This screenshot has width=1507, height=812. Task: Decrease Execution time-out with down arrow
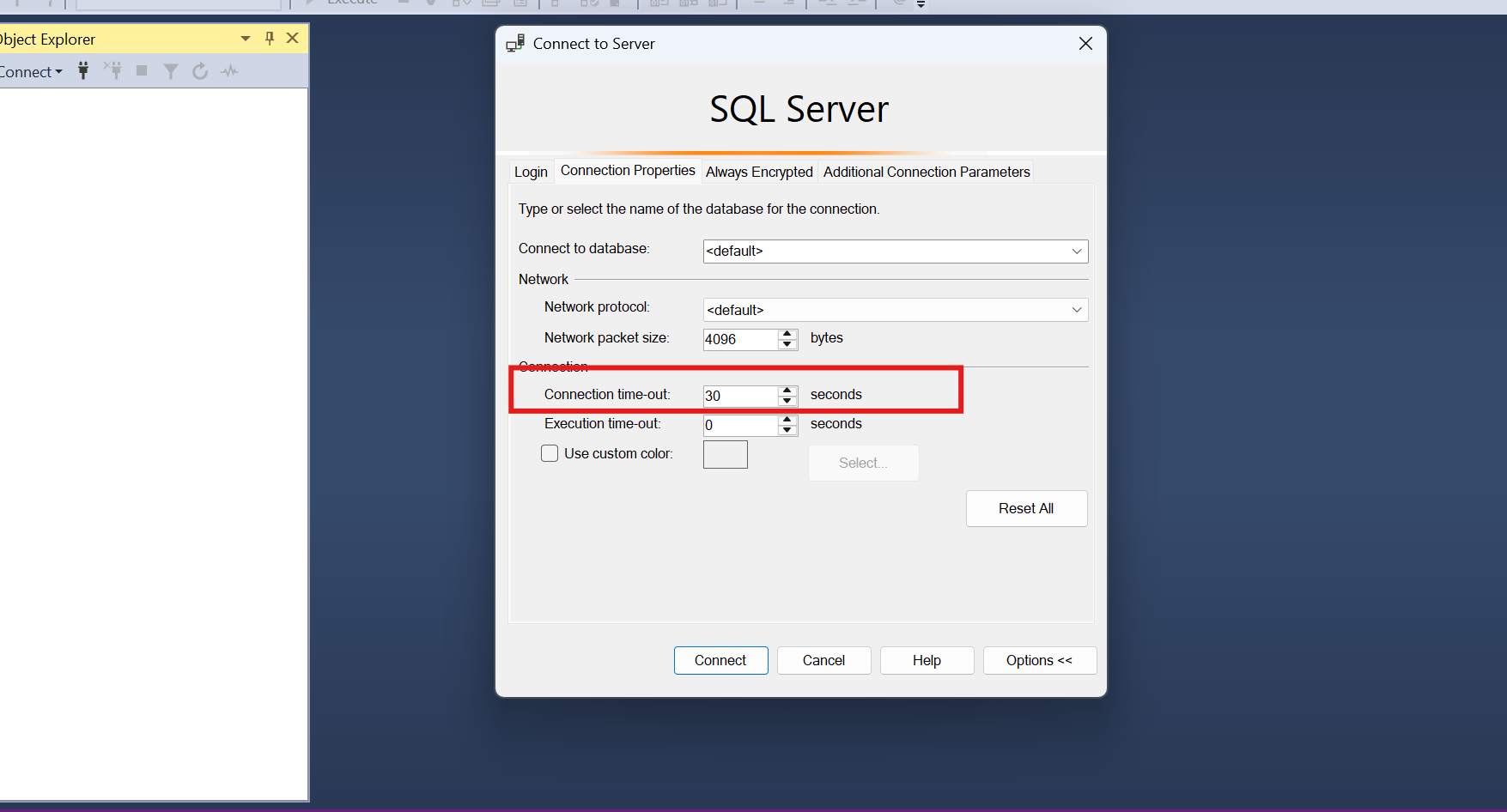click(787, 430)
